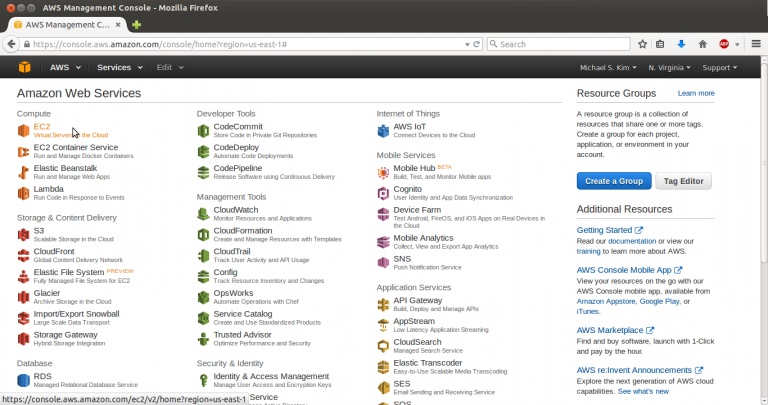This screenshot has width=768, height=405.
Task: Click the Elastic Transcoder icon
Action: coord(383,367)
